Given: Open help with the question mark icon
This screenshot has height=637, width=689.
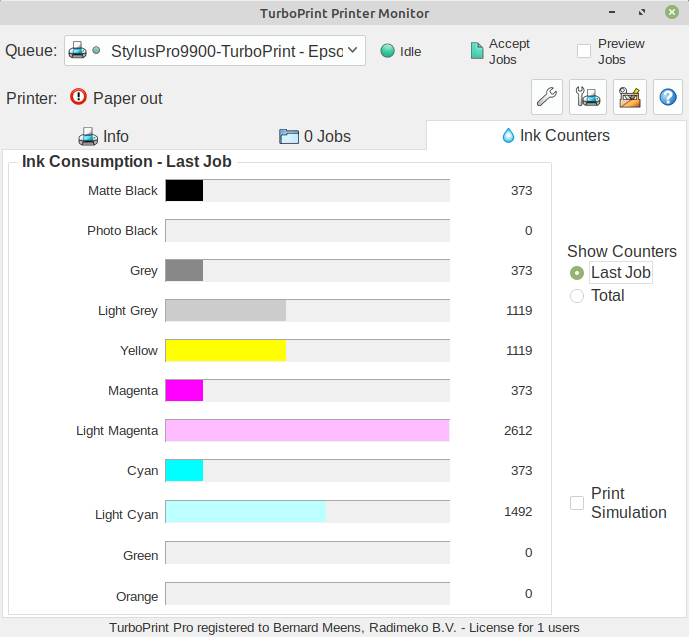Looking at the screenshot, I should coord(668,97).
